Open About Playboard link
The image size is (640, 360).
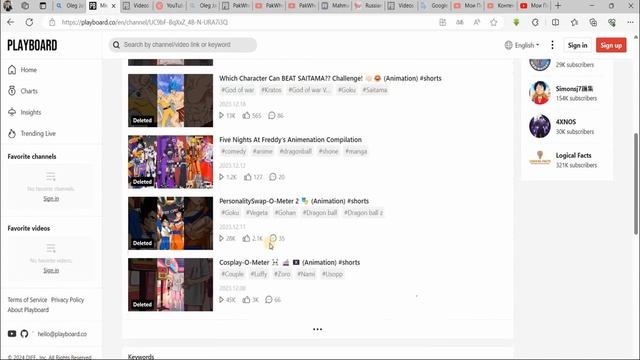28,310
